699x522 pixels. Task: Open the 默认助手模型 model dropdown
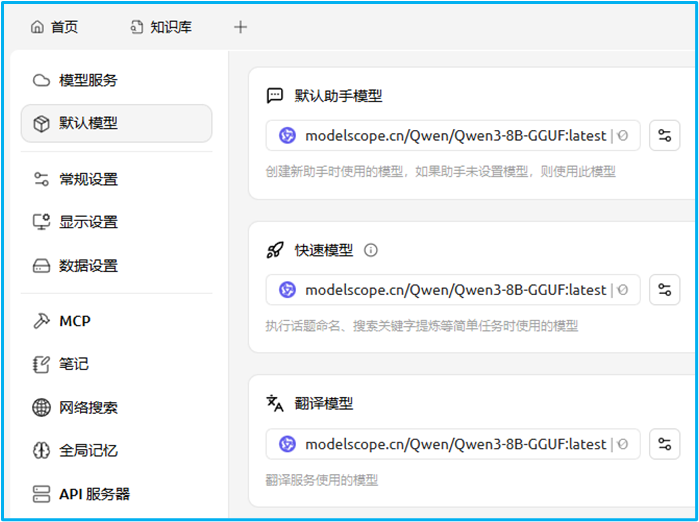tap(453, 136)
